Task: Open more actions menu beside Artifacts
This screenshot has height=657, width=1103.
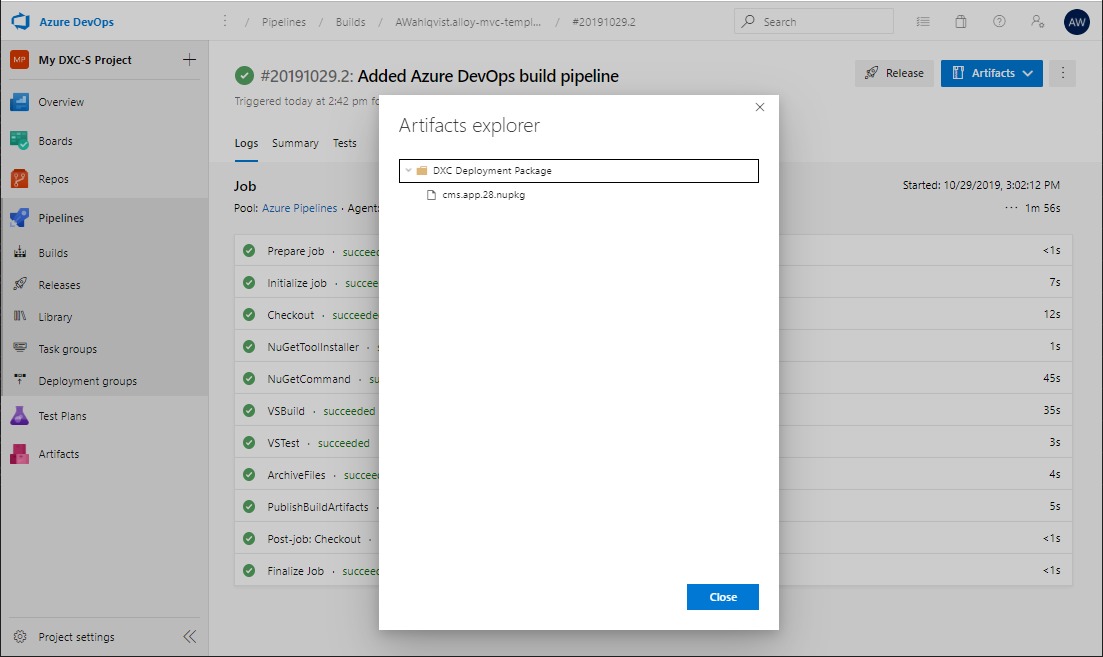Action: point(1063,73)
